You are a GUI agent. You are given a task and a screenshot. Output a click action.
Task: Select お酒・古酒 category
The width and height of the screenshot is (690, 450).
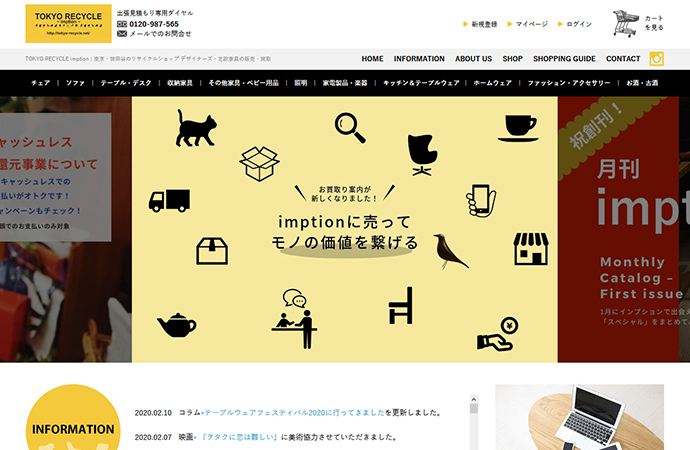[x=642, y=83]
